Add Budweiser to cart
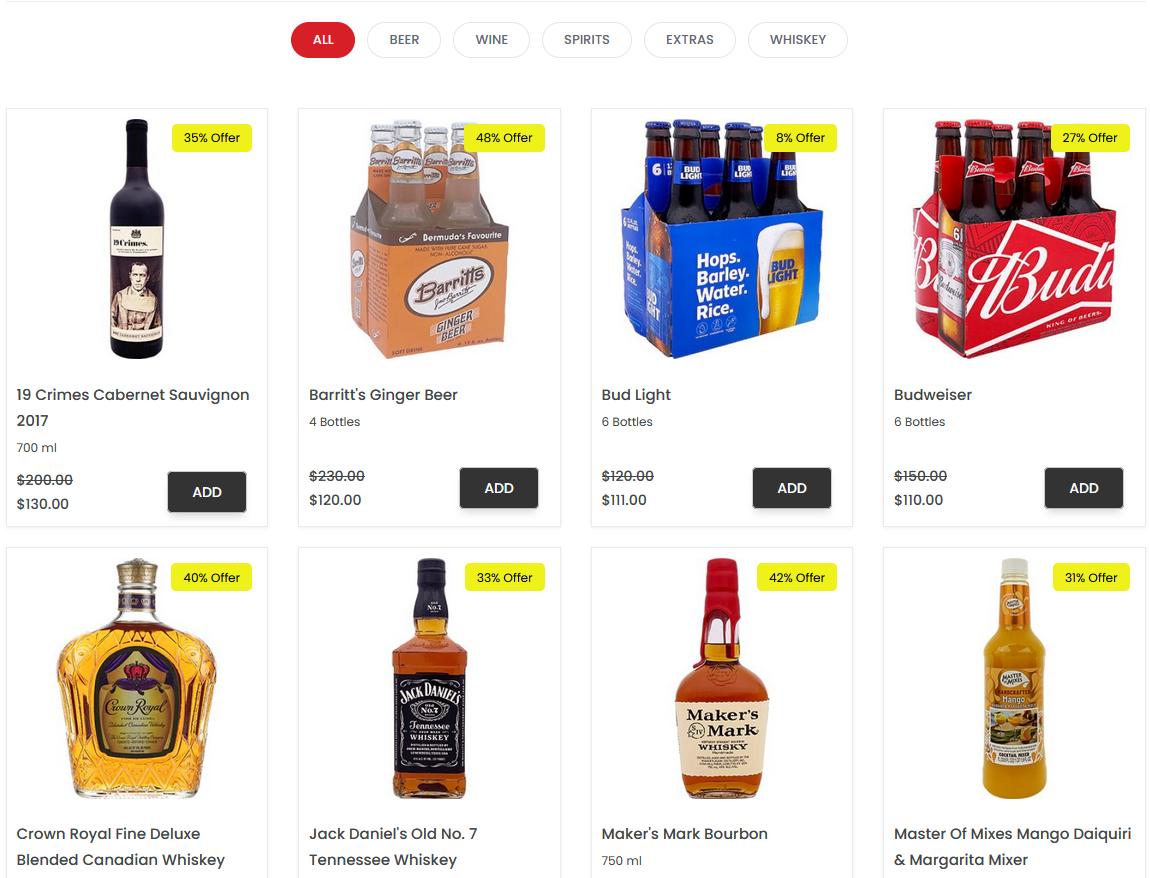The width and height of the screenshot is (1150, 878). tap(1084, 488)
